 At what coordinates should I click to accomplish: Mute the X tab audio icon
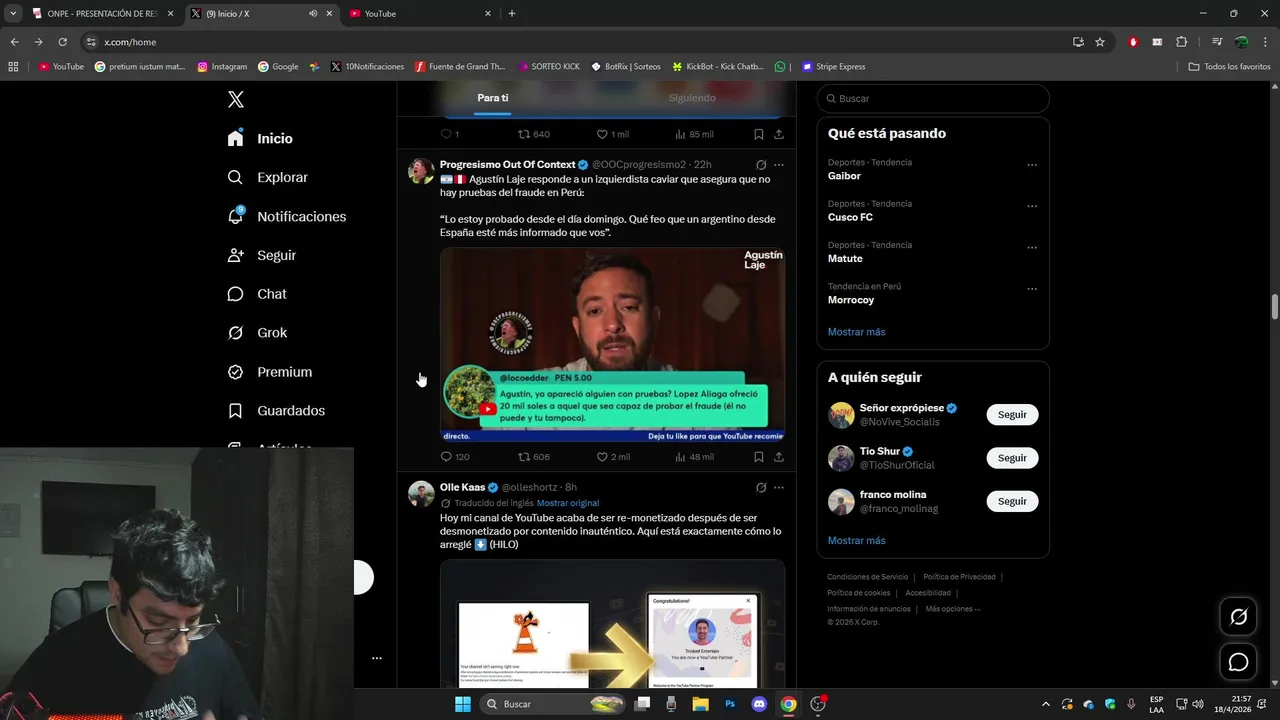point(313,14)
